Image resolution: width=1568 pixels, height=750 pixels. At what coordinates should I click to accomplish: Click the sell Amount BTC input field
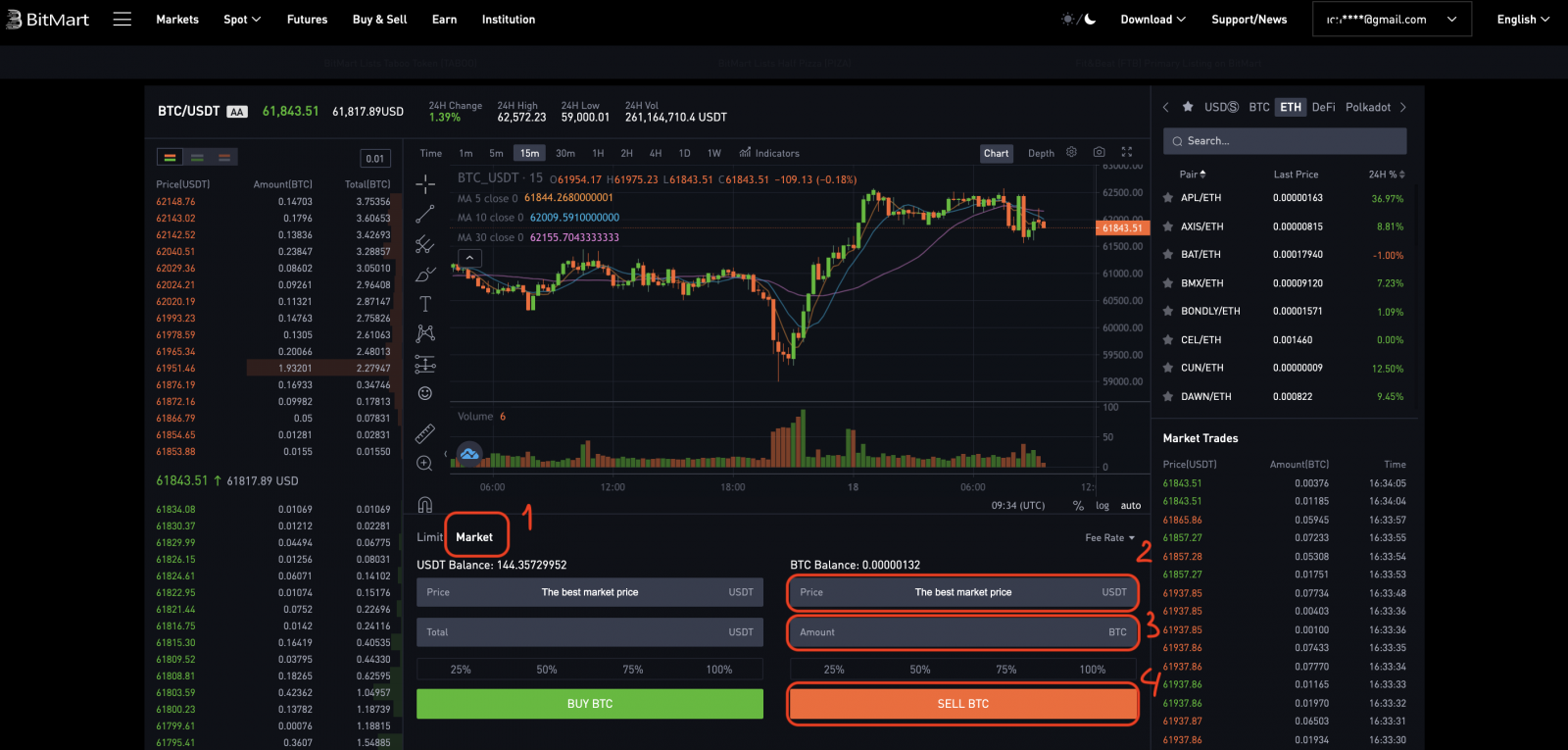coord(963,632)
